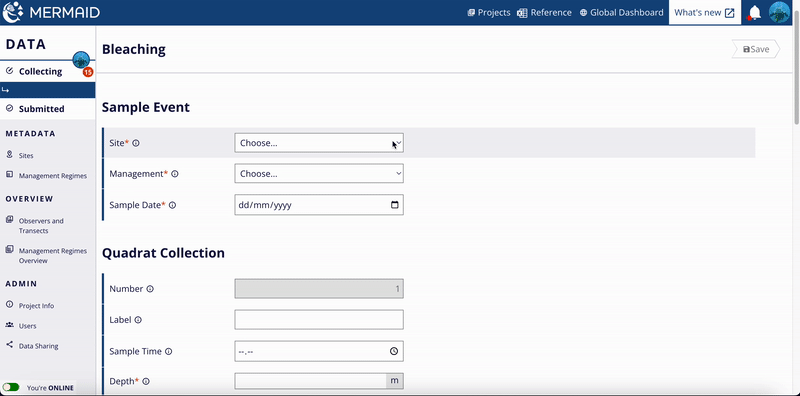The image size is (800, 396).
Task: Click the Sample Date input field
Action: click(x=319, y=205)
